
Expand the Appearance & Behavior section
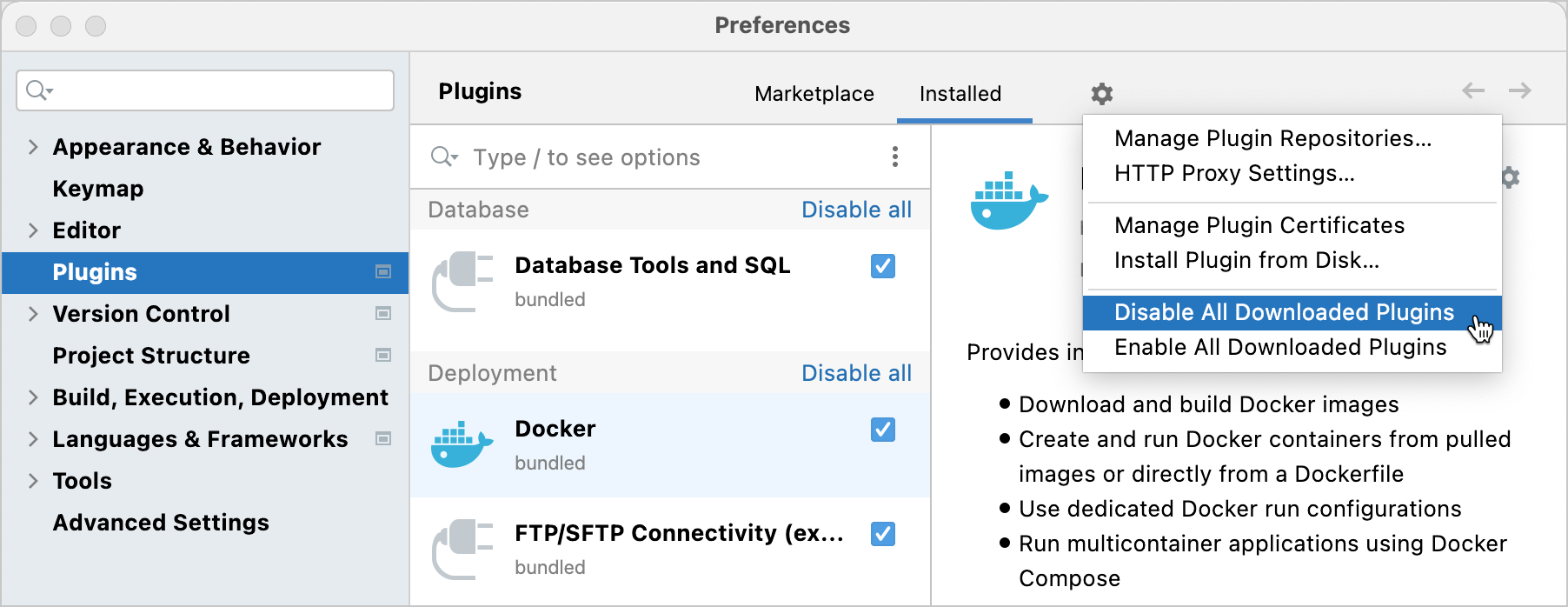[x=33, y=147]
